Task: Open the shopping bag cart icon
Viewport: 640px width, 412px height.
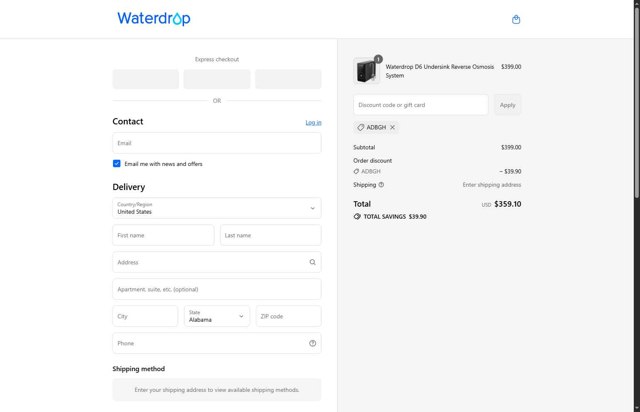Action: [516, 19]
